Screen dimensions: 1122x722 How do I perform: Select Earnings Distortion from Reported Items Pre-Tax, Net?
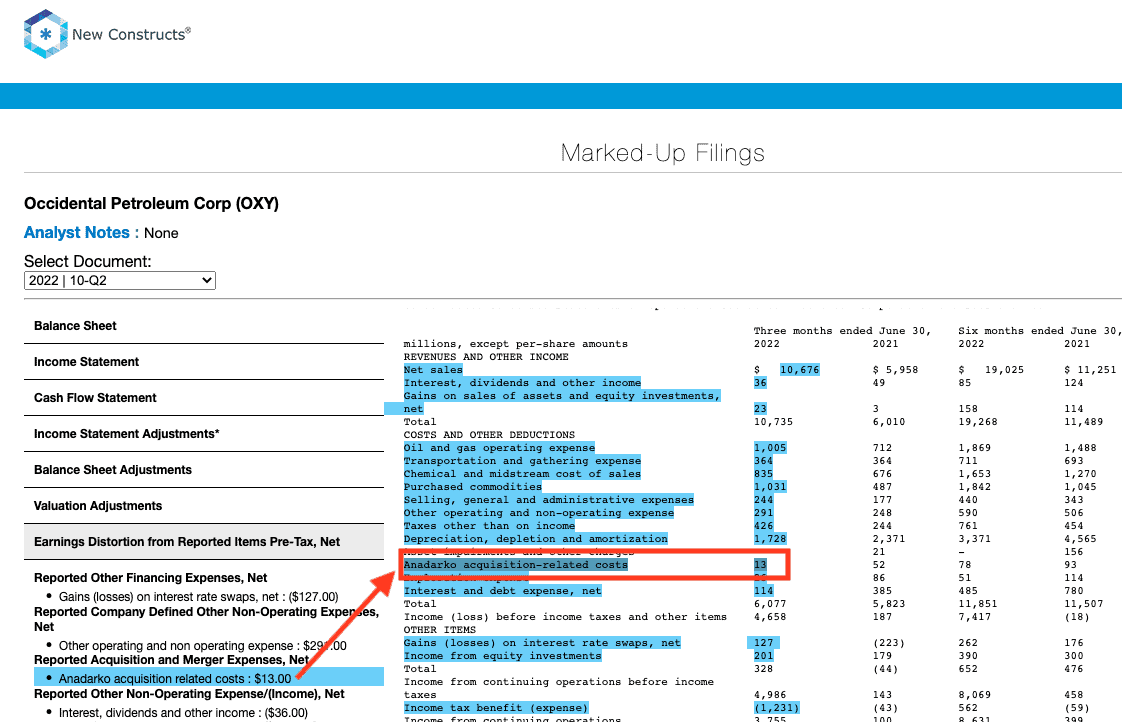click(x=204, y=542)
